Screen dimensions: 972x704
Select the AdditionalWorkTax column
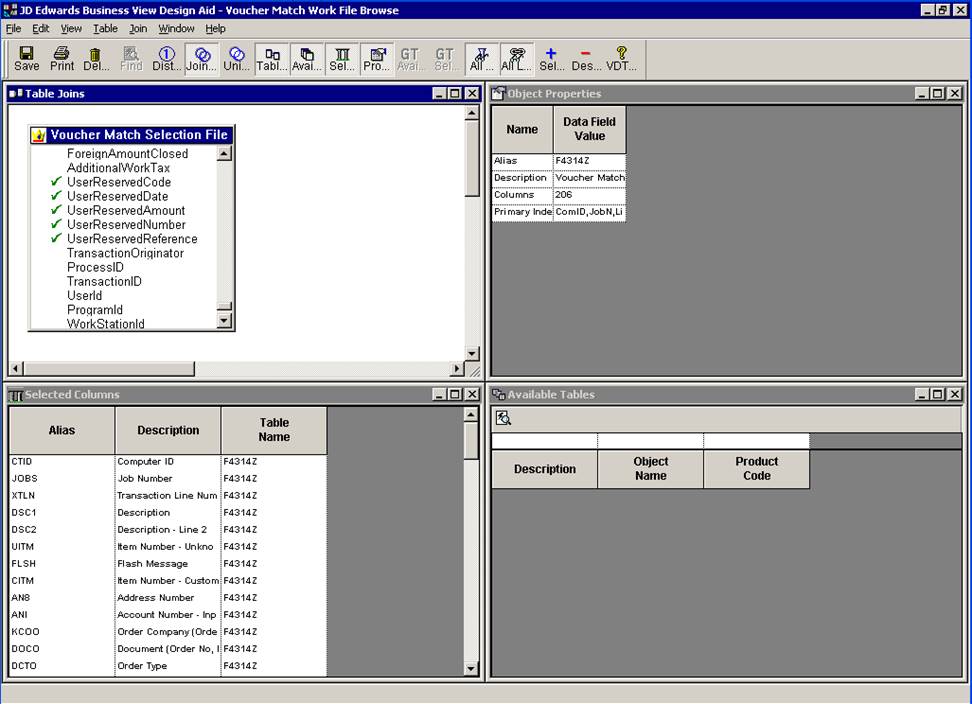coord(118,167)
